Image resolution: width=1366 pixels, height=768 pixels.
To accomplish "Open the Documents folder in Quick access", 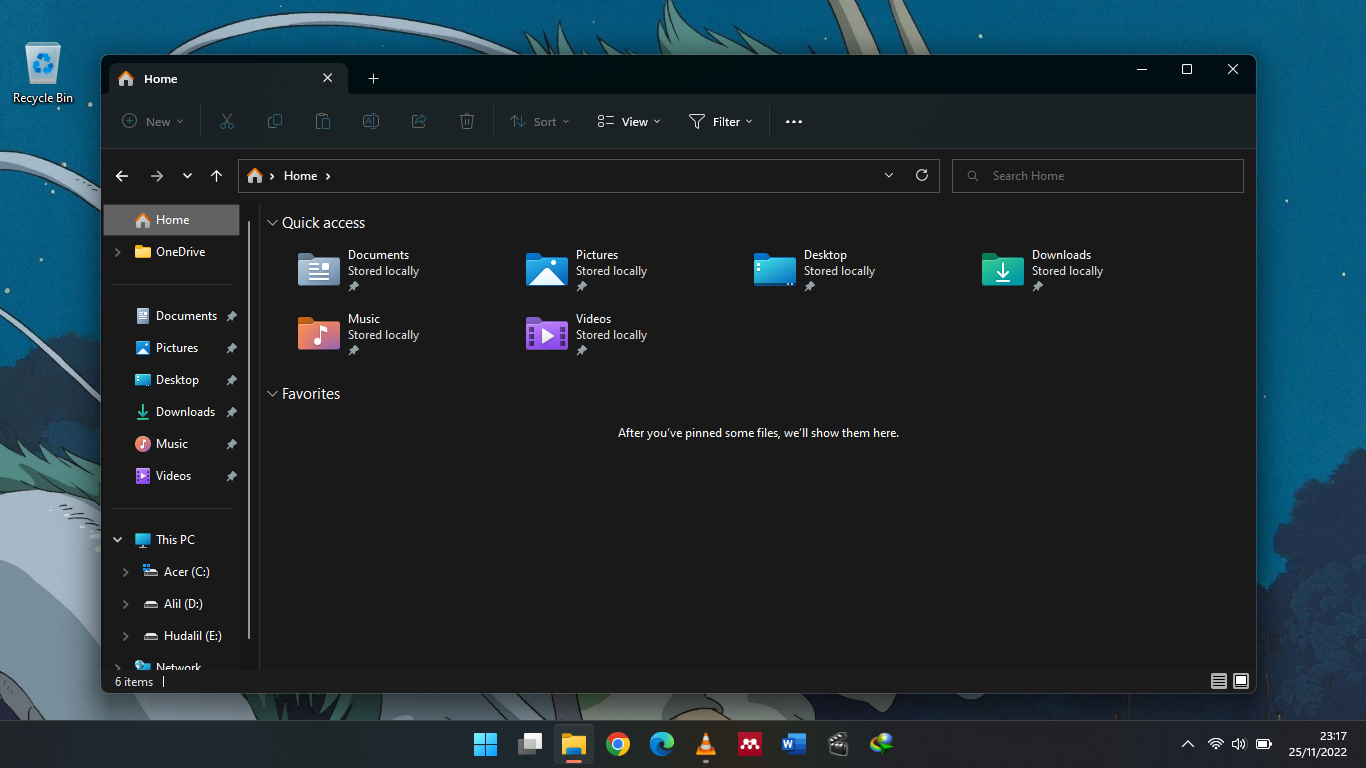I will 360,271.
